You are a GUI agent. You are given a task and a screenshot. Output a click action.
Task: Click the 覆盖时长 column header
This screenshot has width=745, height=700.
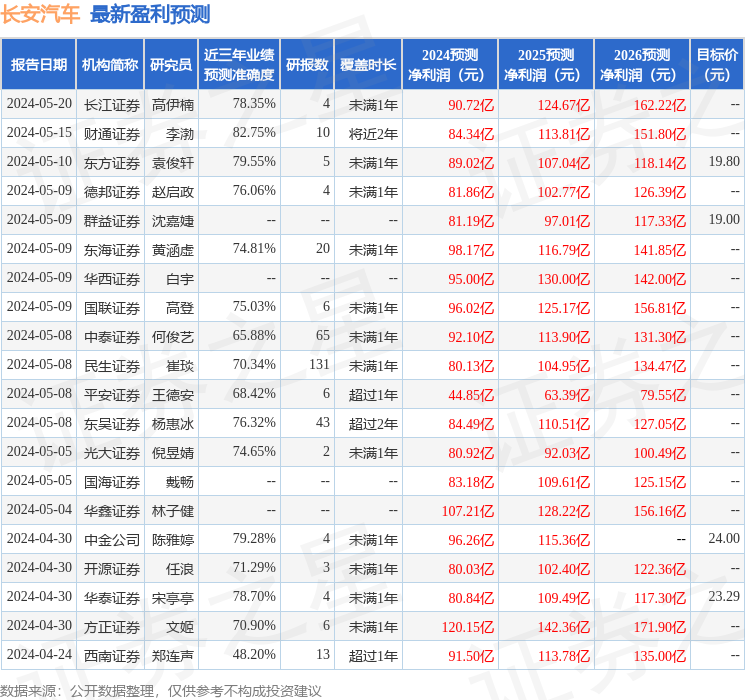[368, 64]
